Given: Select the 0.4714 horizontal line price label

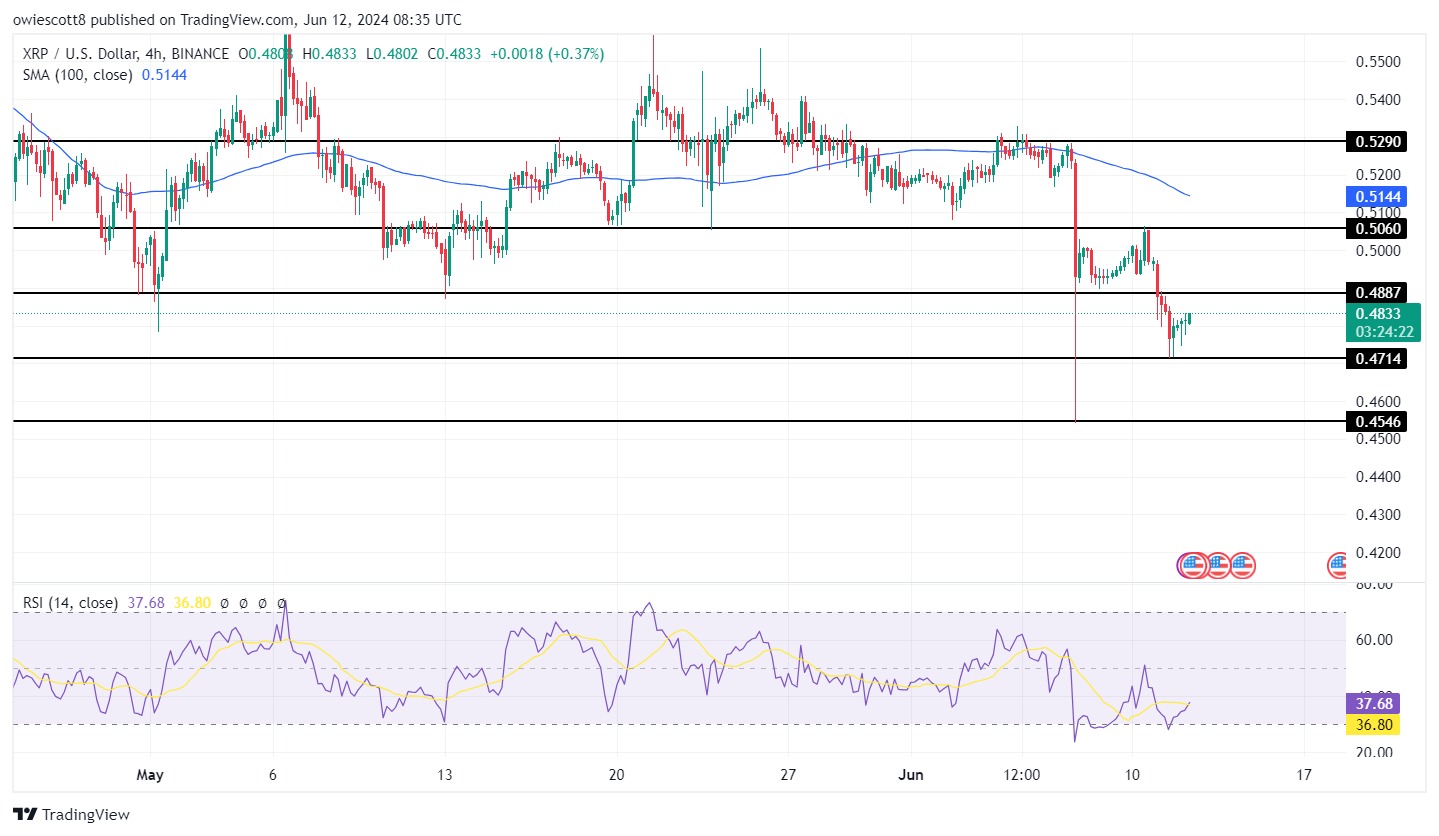Looking at the screenshot, I should 1376,358.
